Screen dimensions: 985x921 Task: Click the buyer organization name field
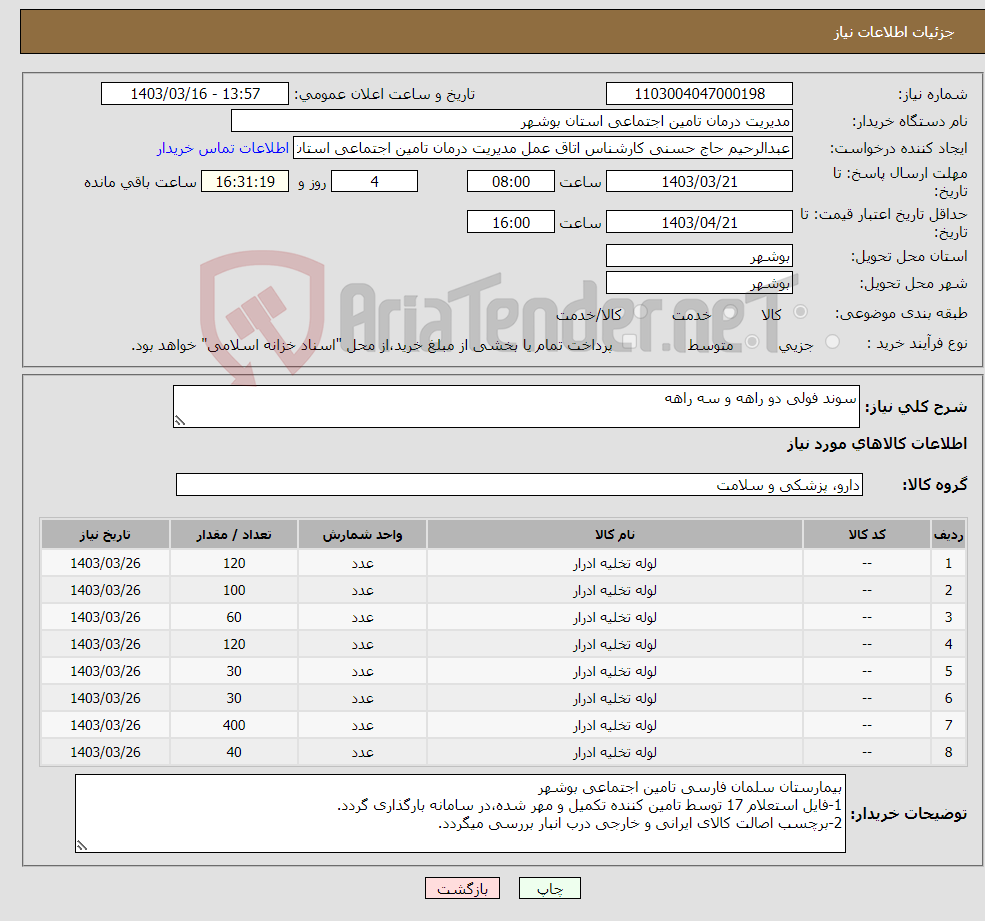point(511,121)
